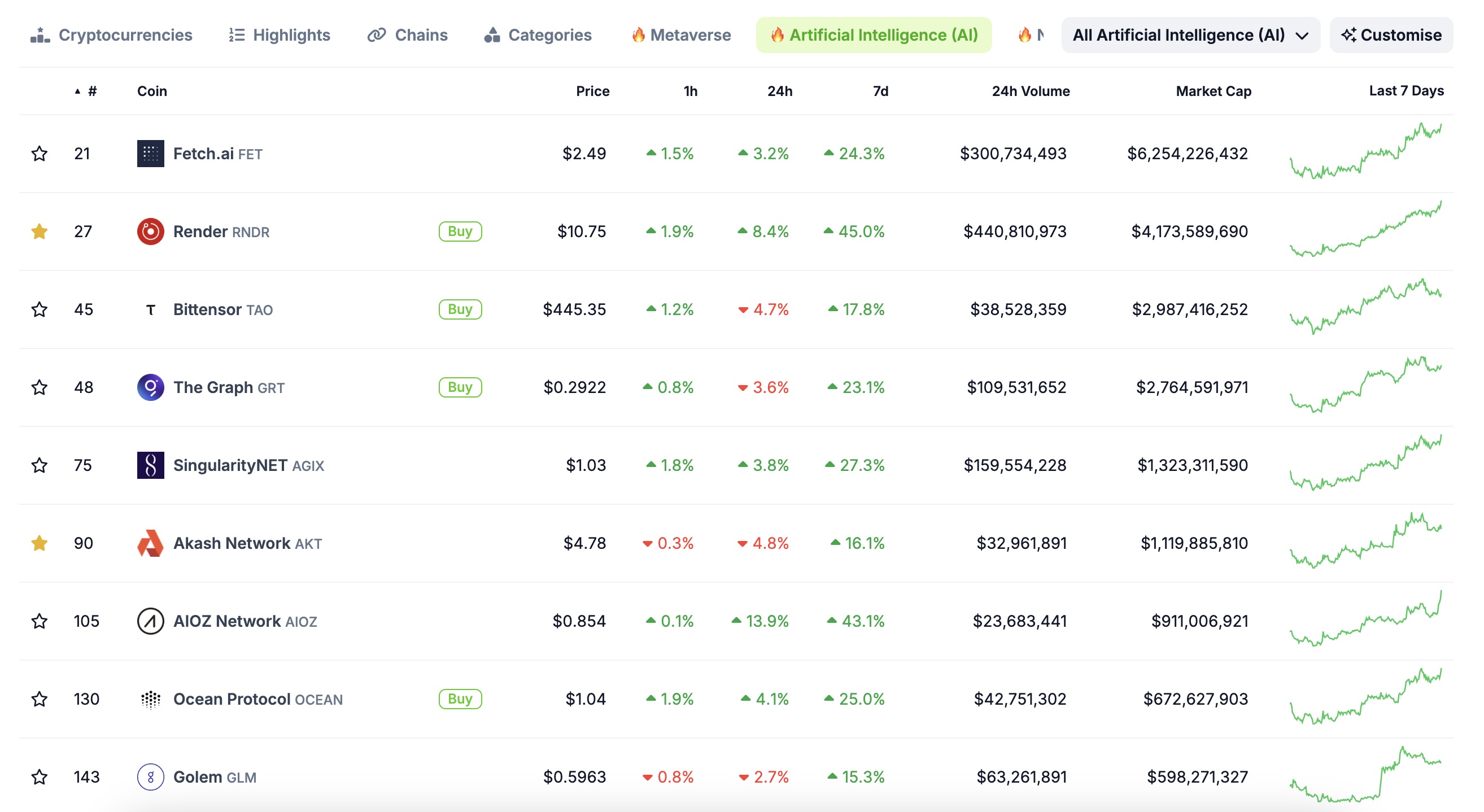Click the Customise button
Viewport: 1484px width, 812px height.
(x=1391, y=35)
